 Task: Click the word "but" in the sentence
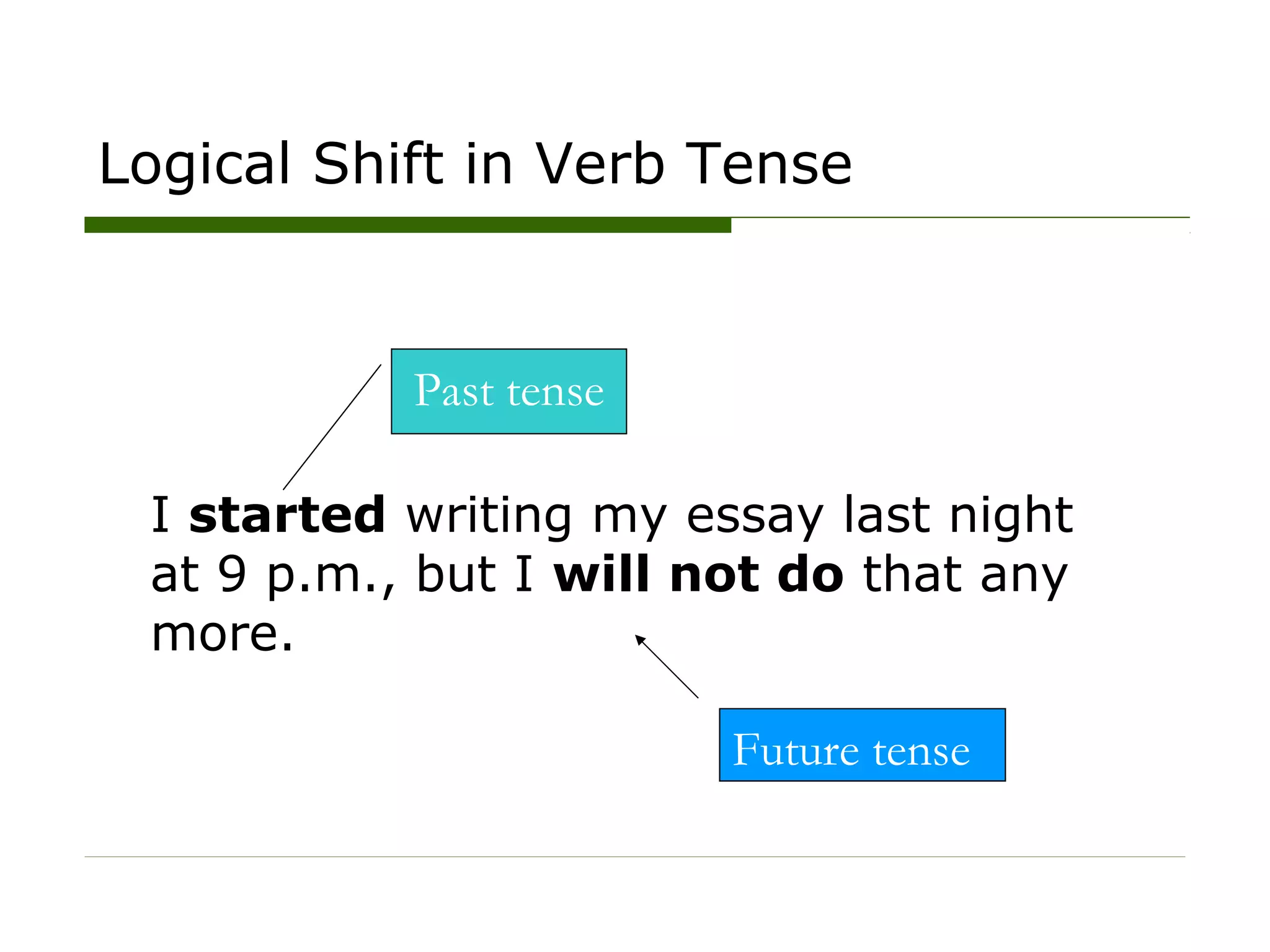pos(456,573)
